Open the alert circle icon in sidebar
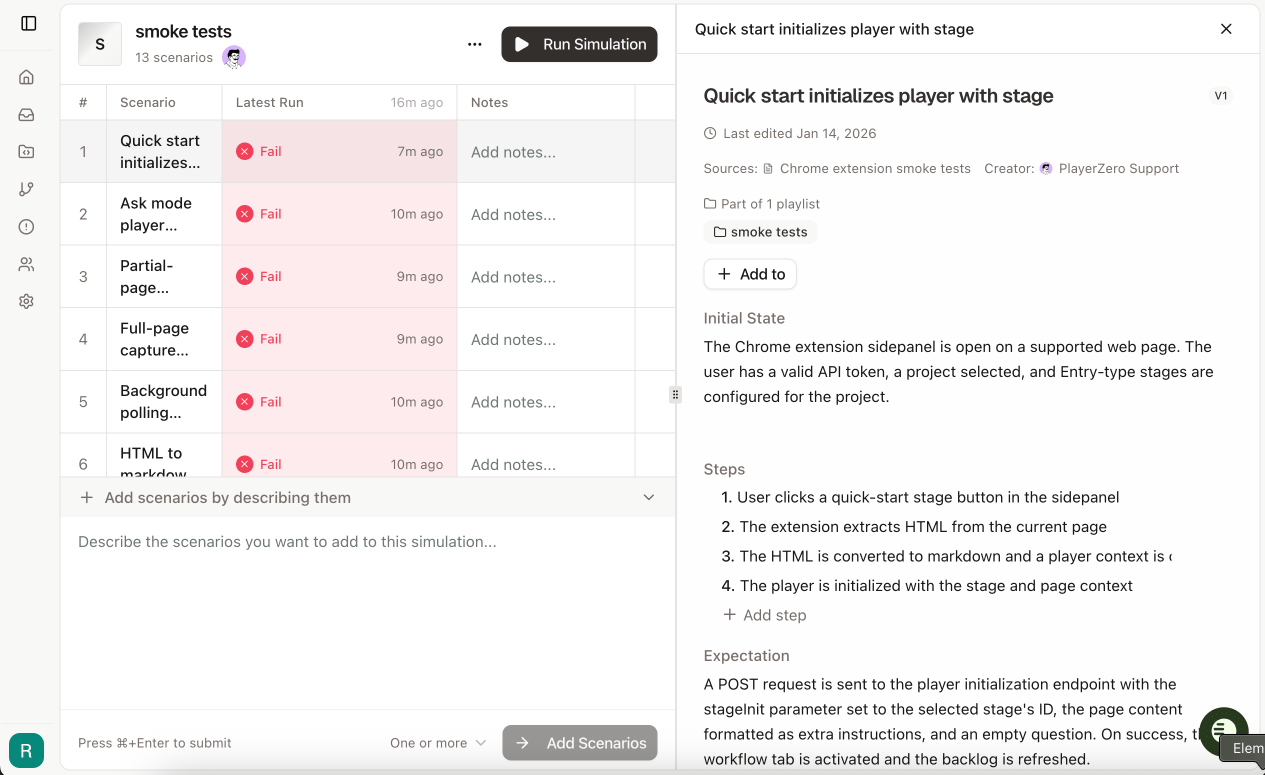The image size is (1265, 775). click(27, 227)
